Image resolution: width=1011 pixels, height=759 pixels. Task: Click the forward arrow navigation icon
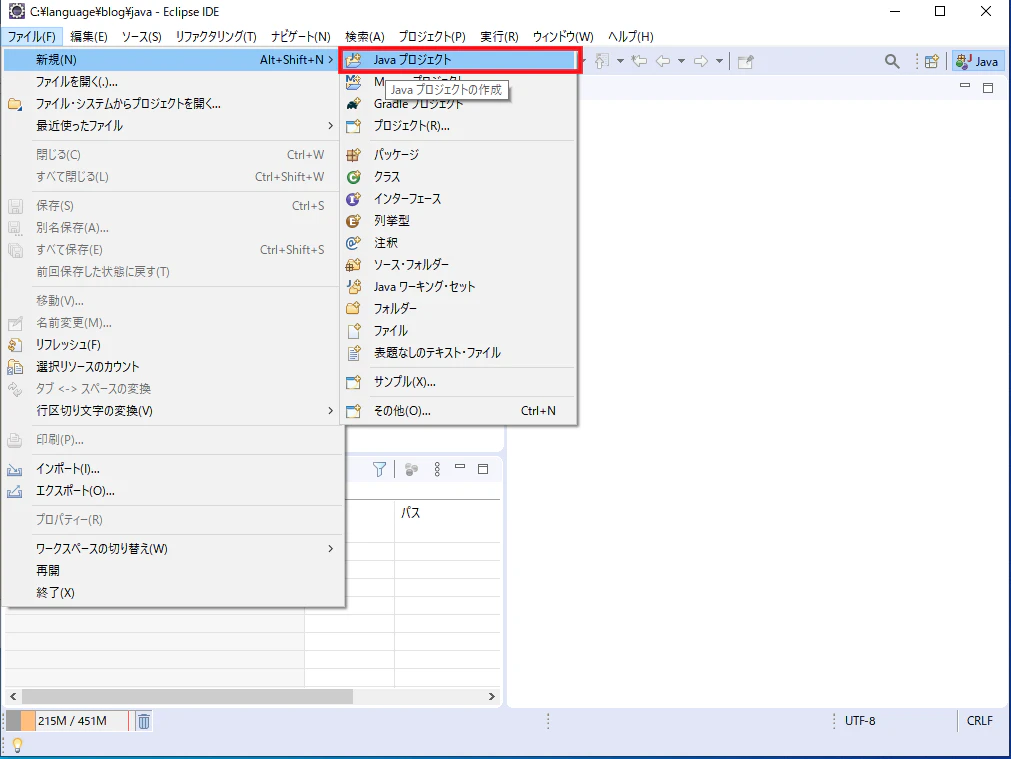coord(701,61)
